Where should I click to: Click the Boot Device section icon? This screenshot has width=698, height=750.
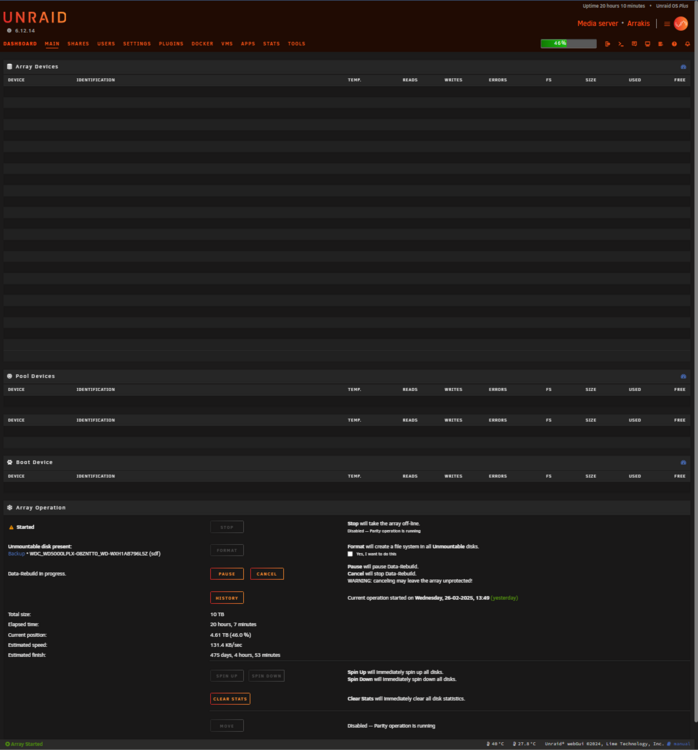point(10,462)
